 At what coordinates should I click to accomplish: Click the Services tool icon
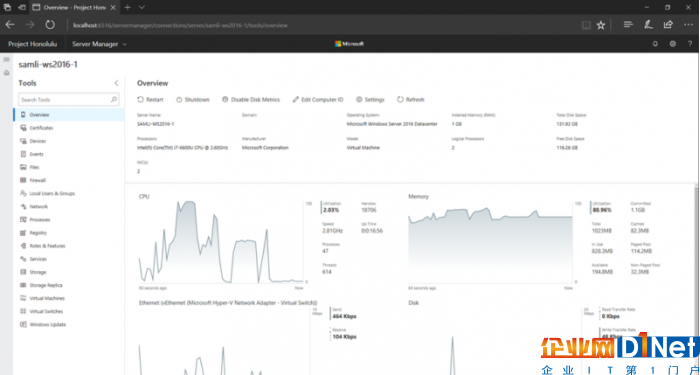tap(23, 259)
